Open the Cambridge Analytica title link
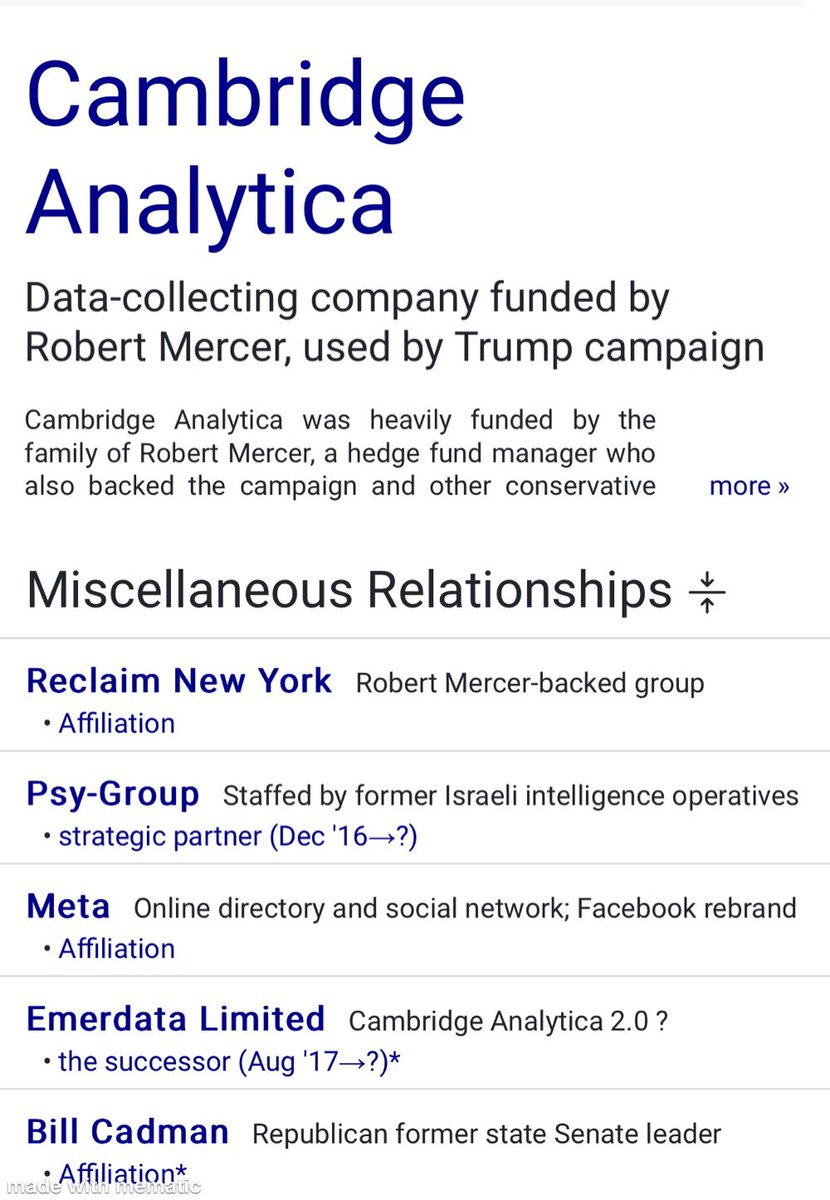This screenshot has height=1200, width=830. pyautogui.click(x=245, y=148)
